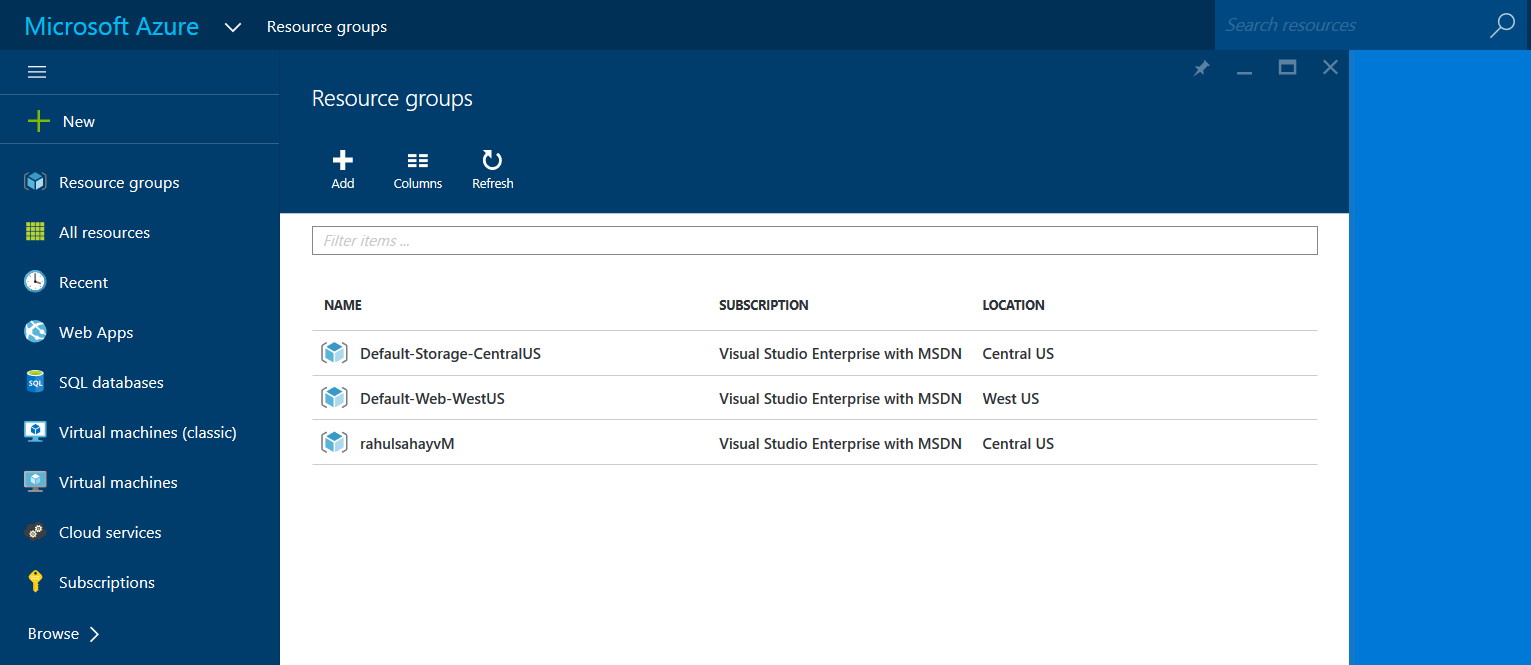
Task: Click the rahulsahayvM resource group icon
Action: [334, 443]
